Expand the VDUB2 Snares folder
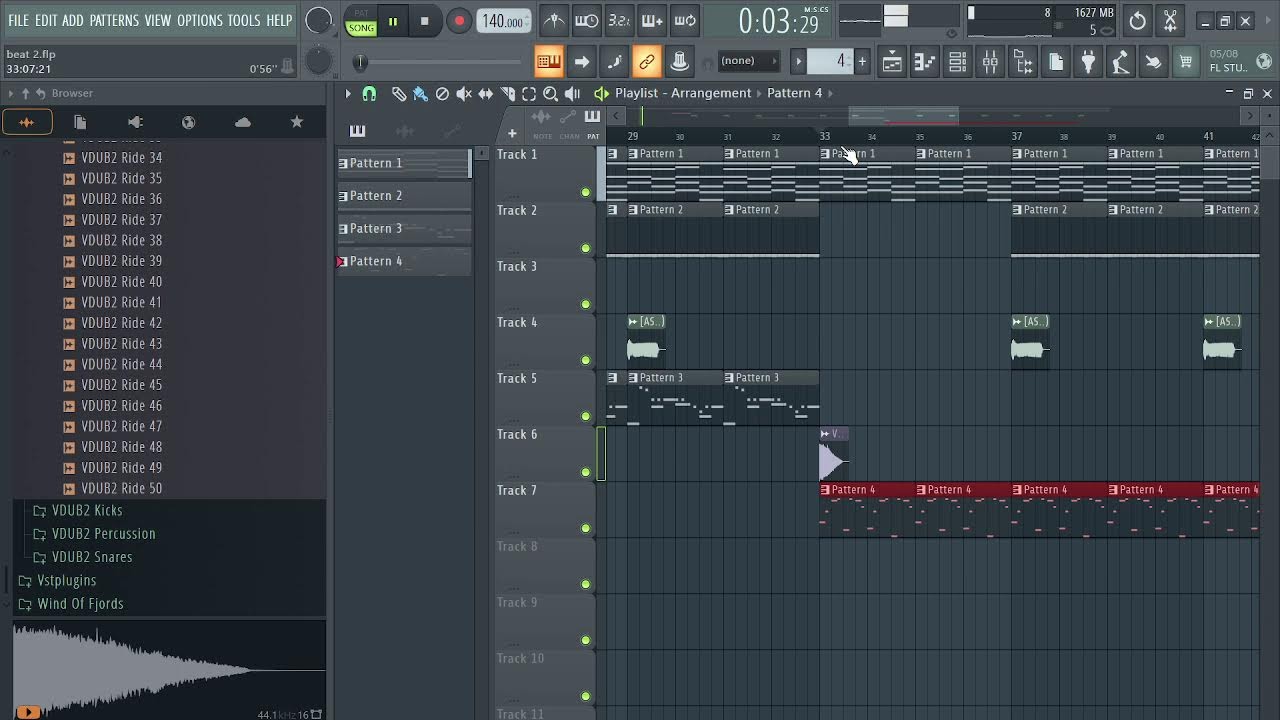Screen dimensions: 1280x720 [92, 557]
